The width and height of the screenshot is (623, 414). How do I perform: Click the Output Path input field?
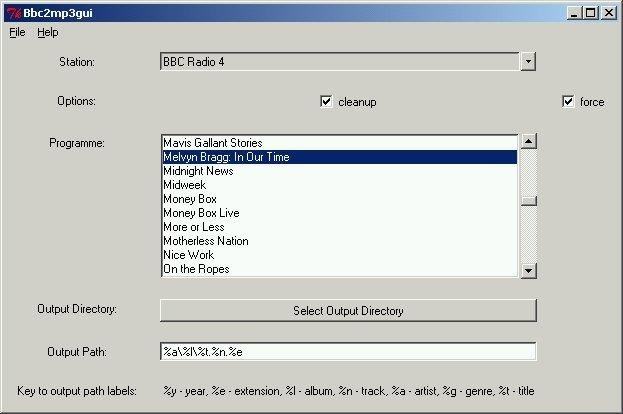tap(348, 352)
